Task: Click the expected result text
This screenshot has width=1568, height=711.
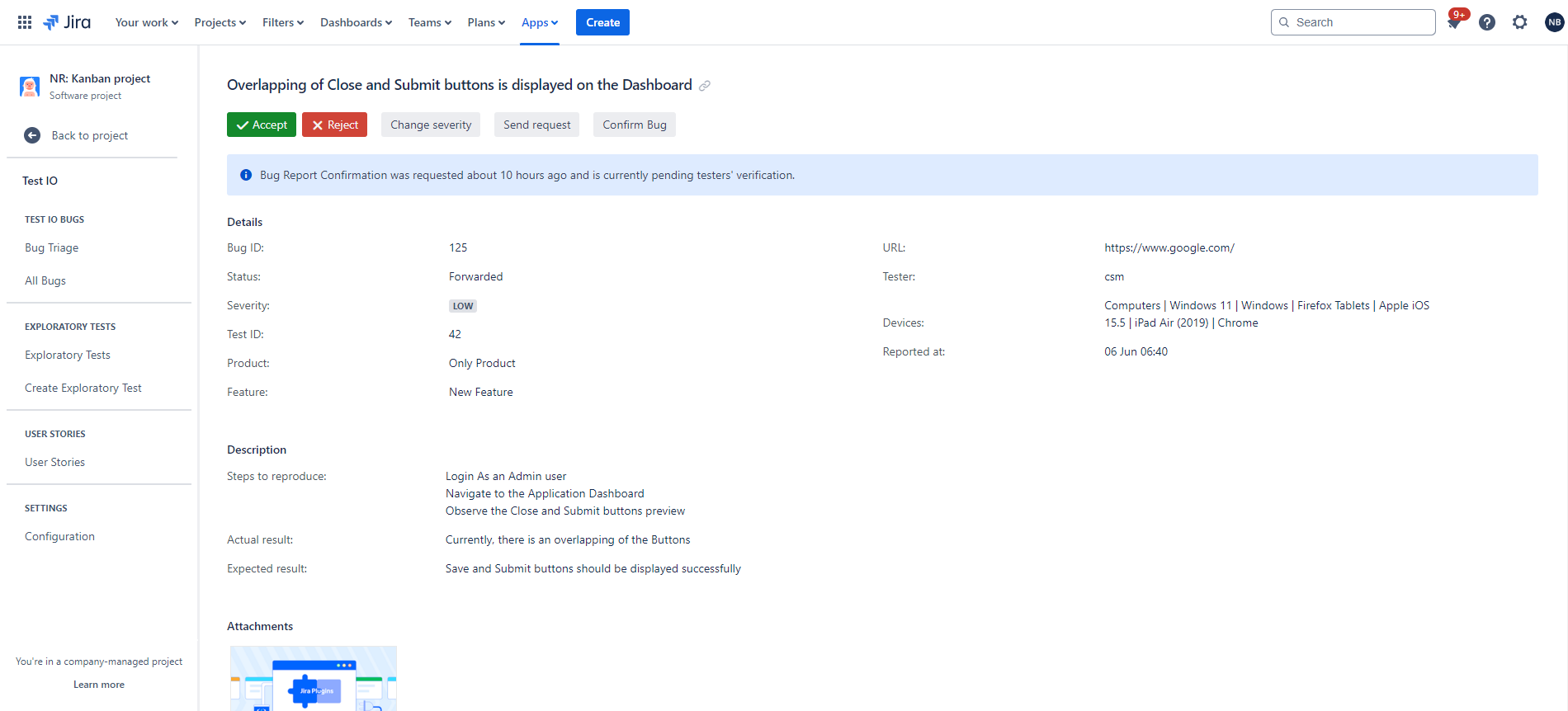Action: pyautogui.click(x=593, y=568)
